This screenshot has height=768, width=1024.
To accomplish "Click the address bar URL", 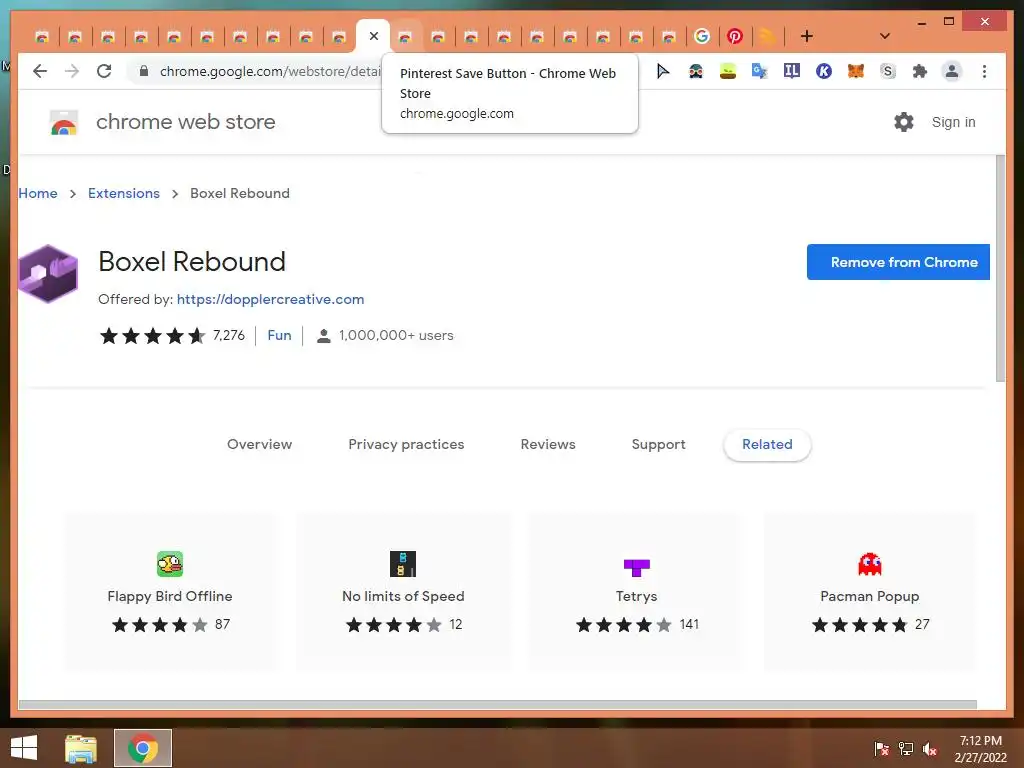I will coord(269,71).
